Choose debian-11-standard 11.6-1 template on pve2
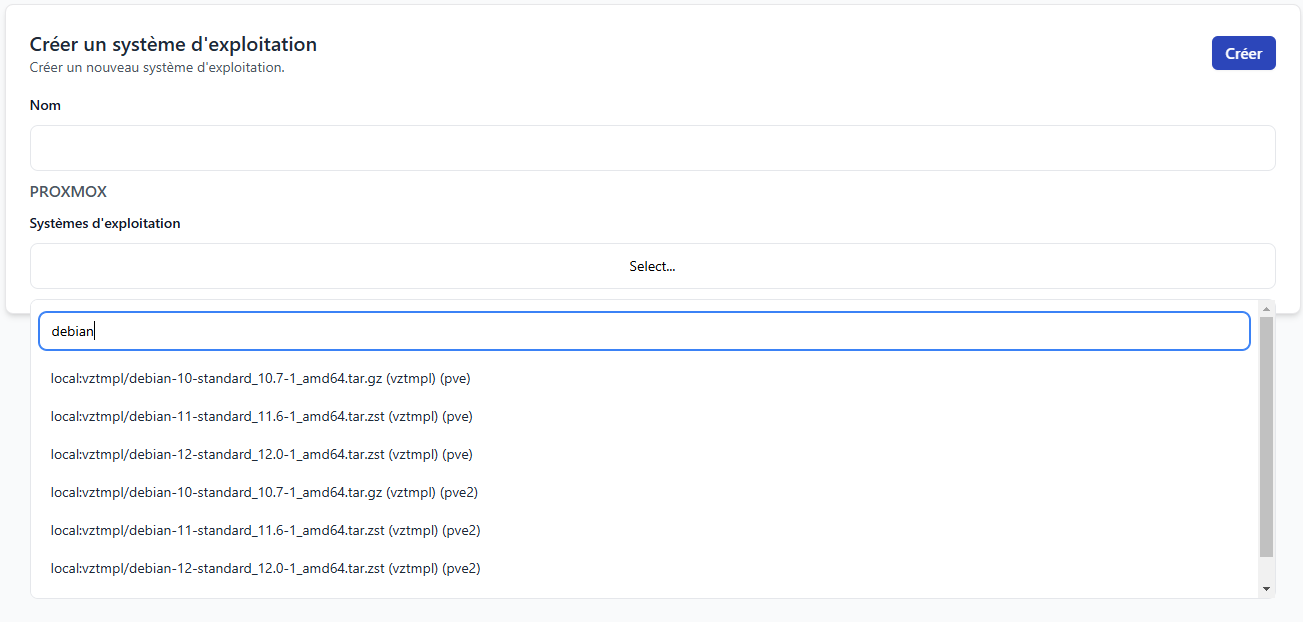The height and width of the screenshot is (622, 1303). (x=265, y=531)
